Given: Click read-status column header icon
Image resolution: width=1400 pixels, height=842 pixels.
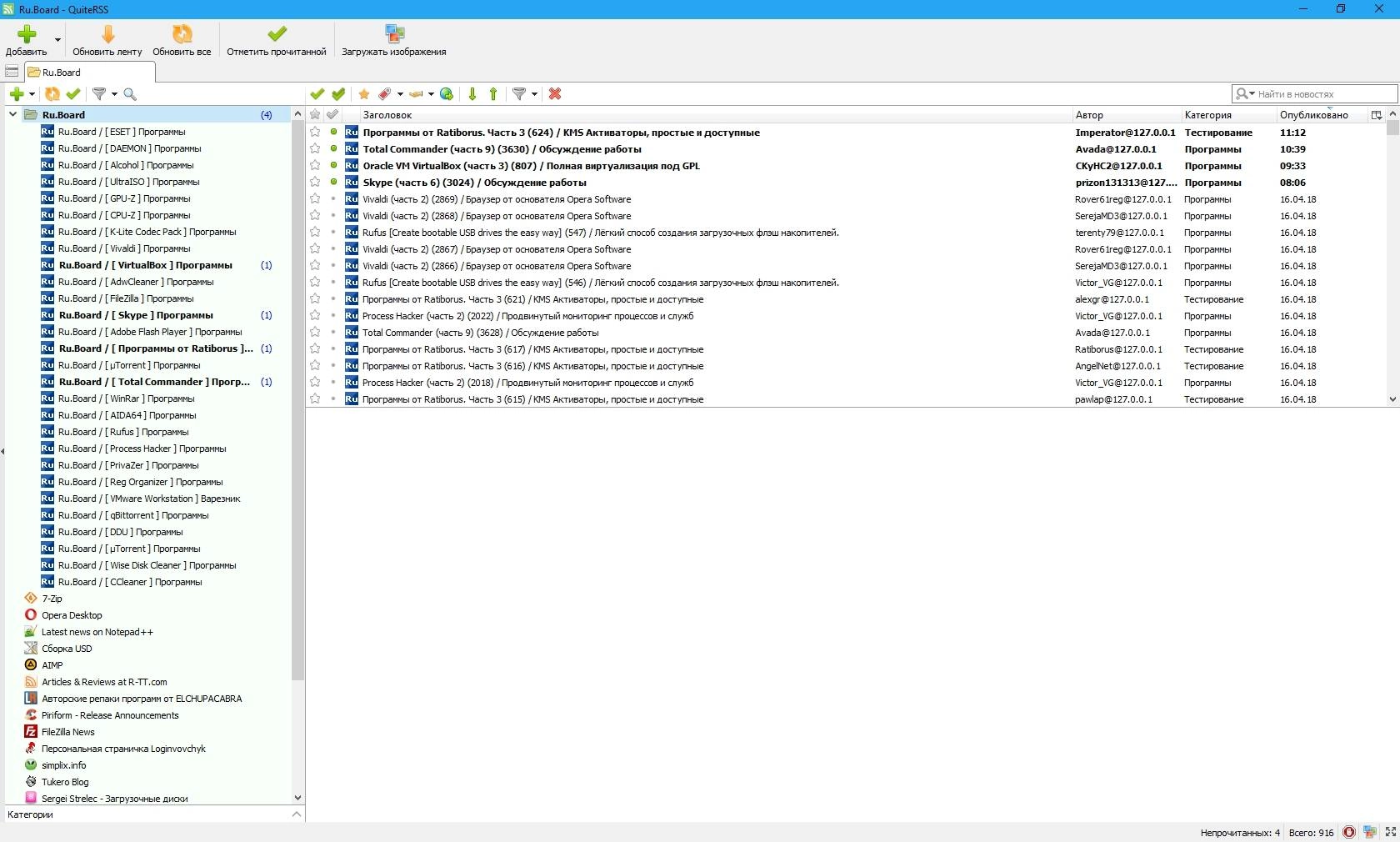Looking at the screenshot, I should tap(332, 115).
